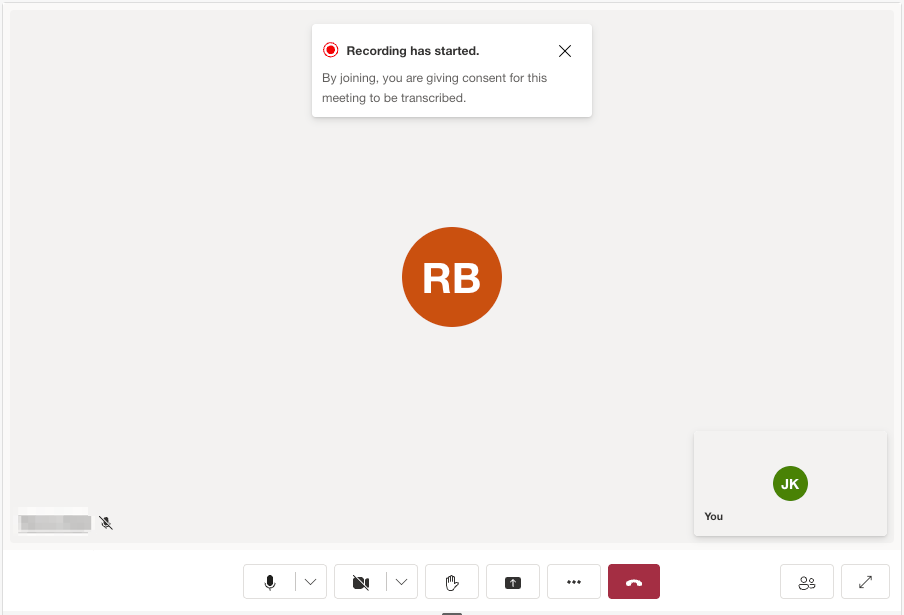
Task: Click the red recording indicator icon
Action: tap(330, 50)
